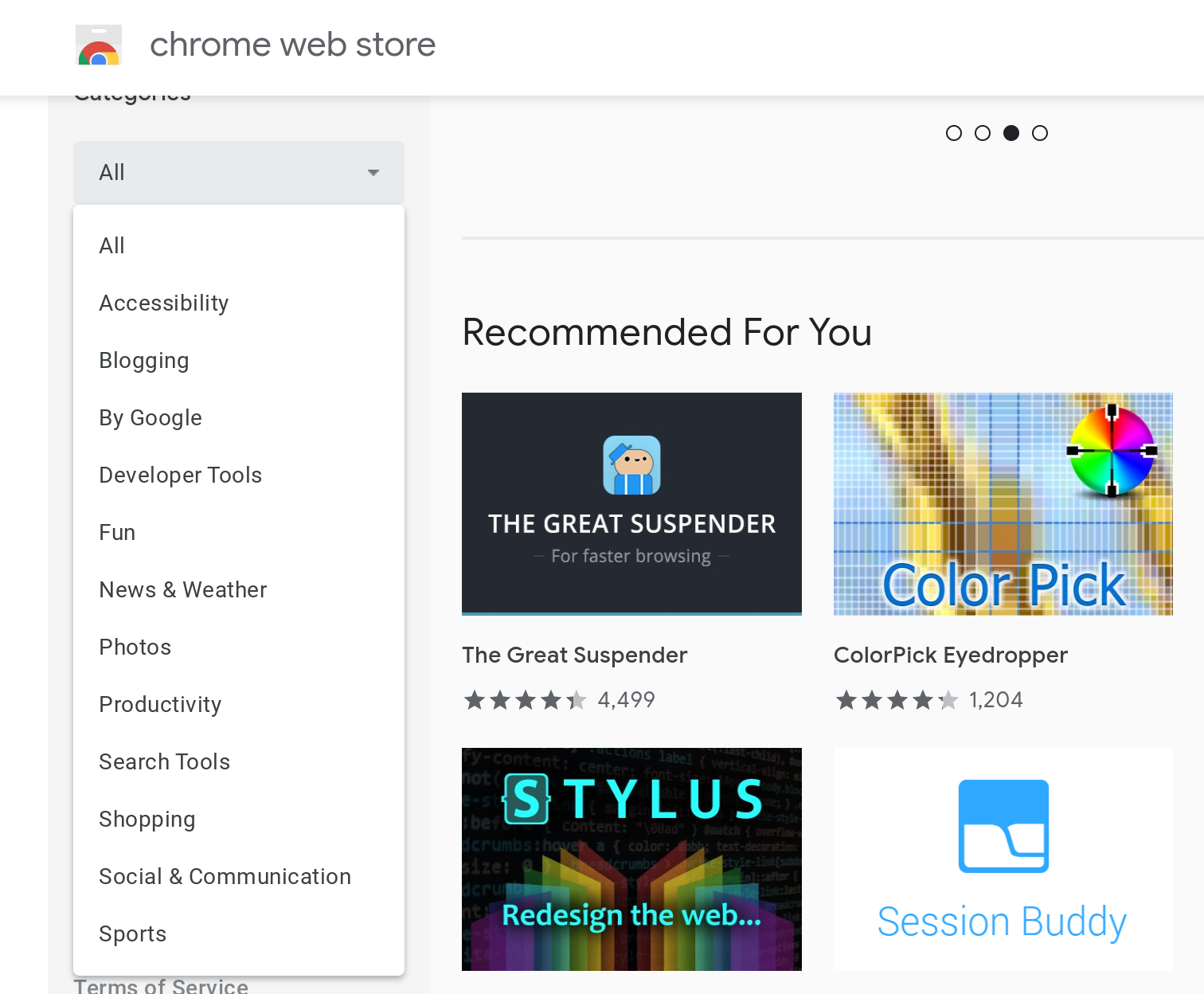1204x994 pixels.
Task: Choose All in the category list
Action: [x=239, y=245]
